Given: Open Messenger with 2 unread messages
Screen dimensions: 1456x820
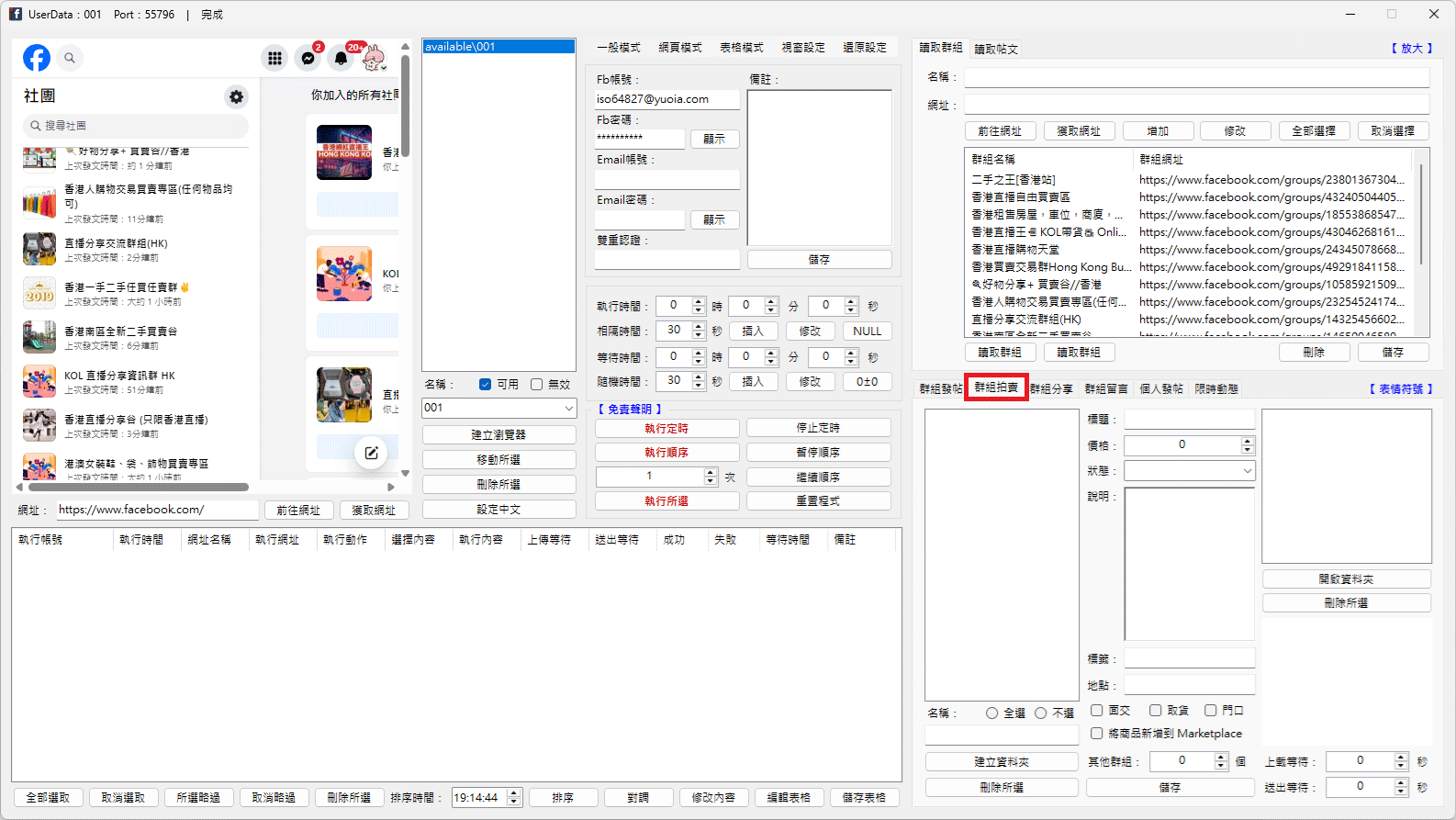Looking at the screenshot, I should [308, 58].
